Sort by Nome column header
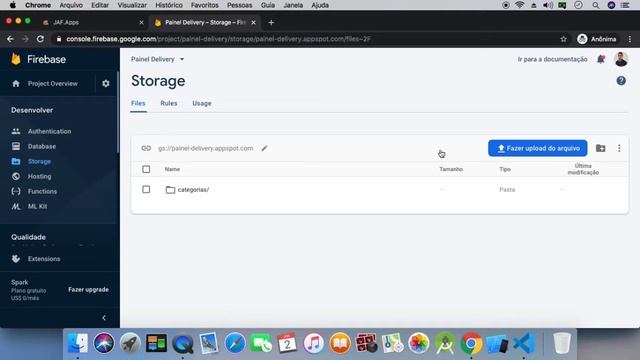640x360 pixels. coord(172,169)
